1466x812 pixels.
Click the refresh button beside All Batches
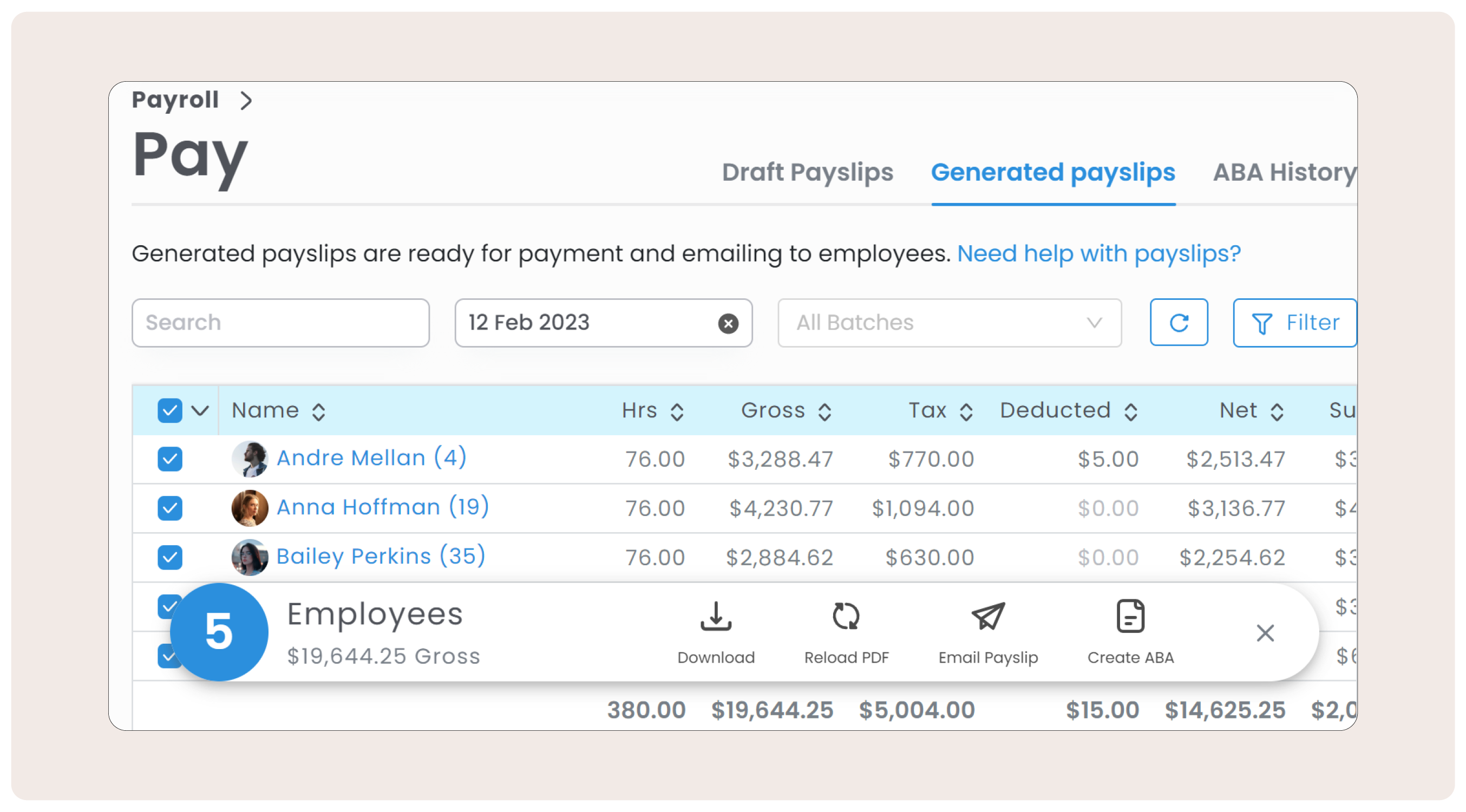1178,323
